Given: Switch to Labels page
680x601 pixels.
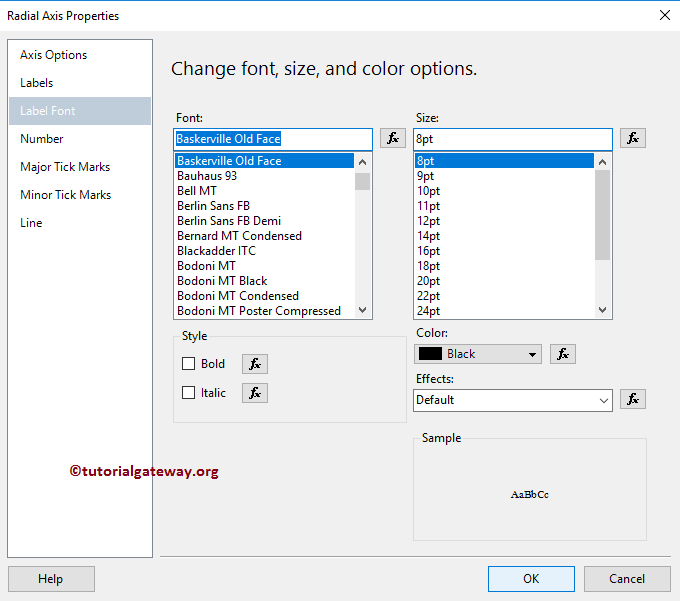Looking at the screenshot, I should (80, 83).
